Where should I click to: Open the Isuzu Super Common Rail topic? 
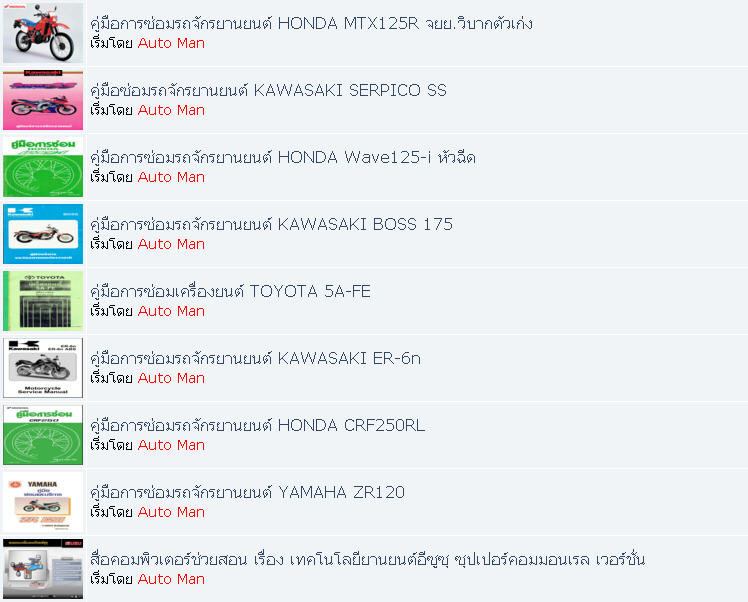click(x=367, y=559)
